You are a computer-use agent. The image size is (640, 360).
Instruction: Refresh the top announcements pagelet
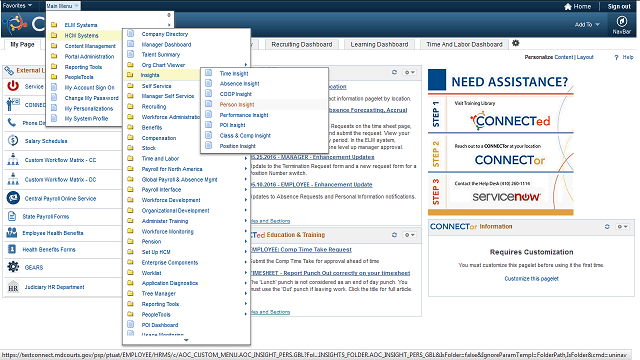(394, 72)
